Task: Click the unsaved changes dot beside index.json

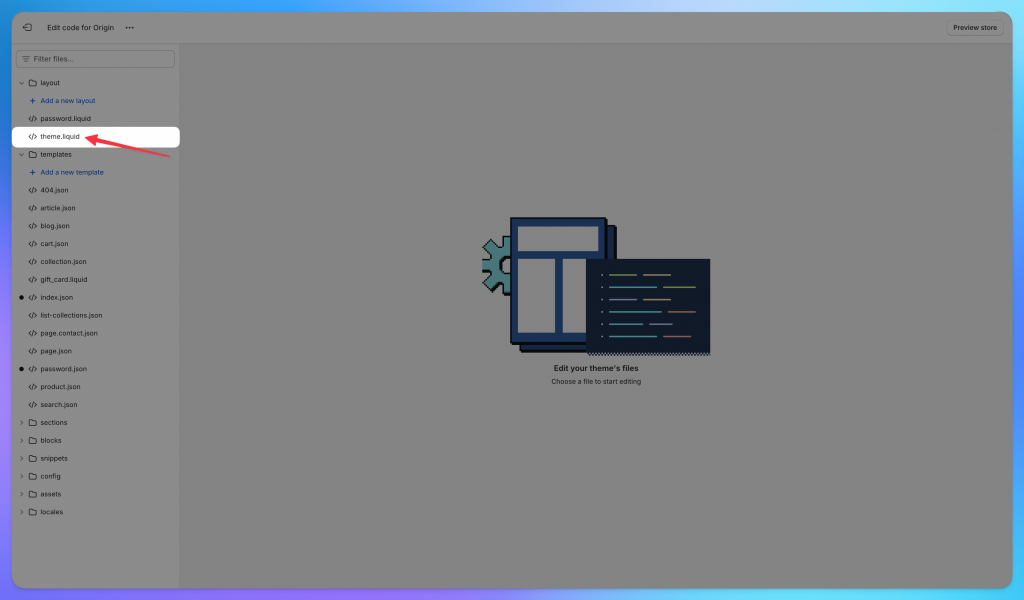Action: 20,297
